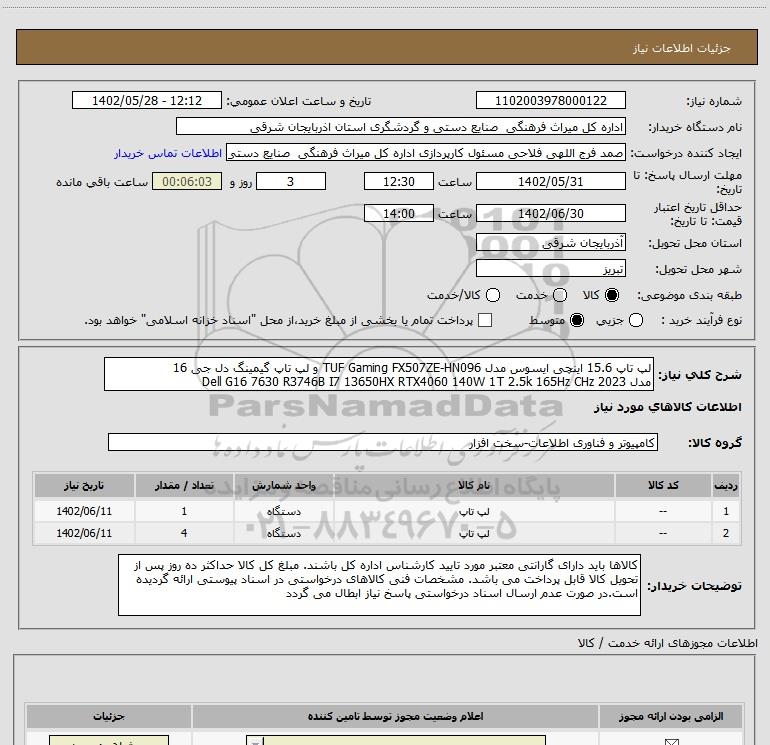This screenshot has height=745, width=770.
Task: Click دستگاه unit in row 1
Action: click(x=284, y=511)
